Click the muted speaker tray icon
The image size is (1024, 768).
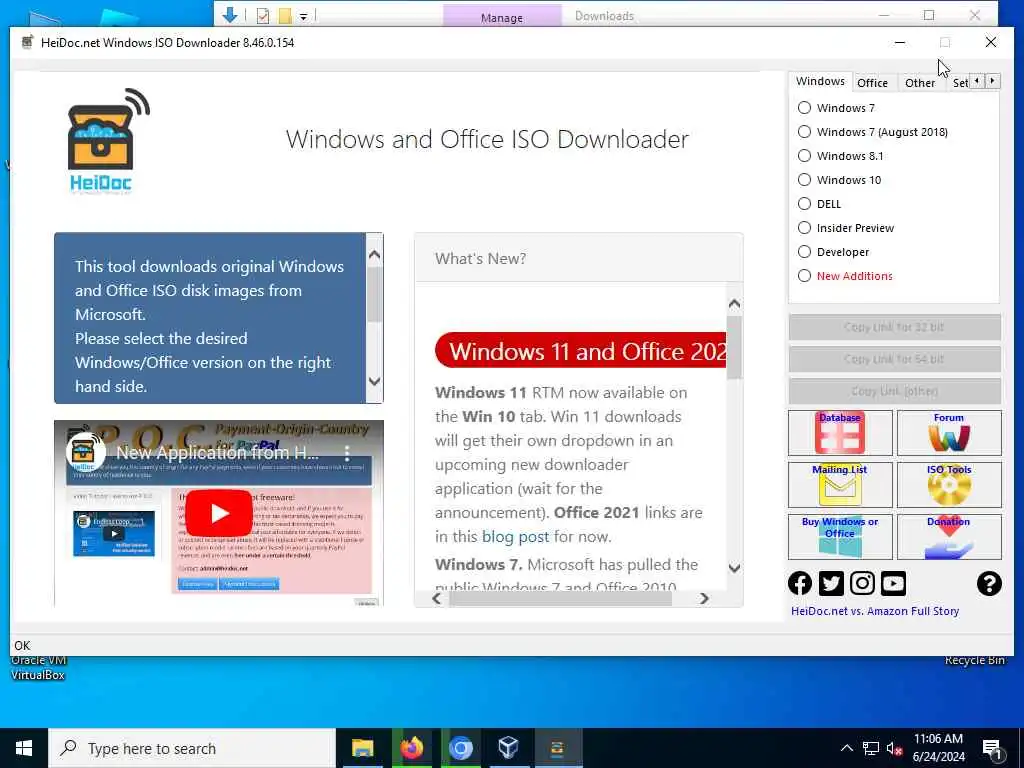[895, 748]
